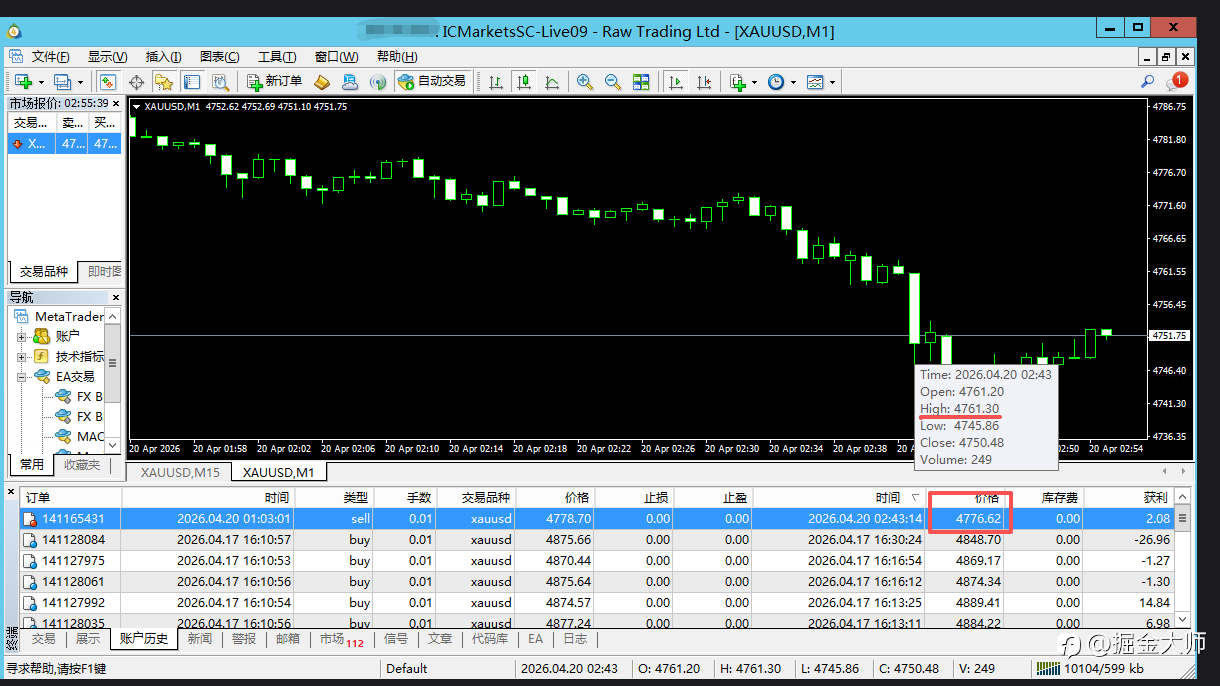Click the Navigator panel scrollbar down arrow

pyautogui.click(x=113, y=445)
